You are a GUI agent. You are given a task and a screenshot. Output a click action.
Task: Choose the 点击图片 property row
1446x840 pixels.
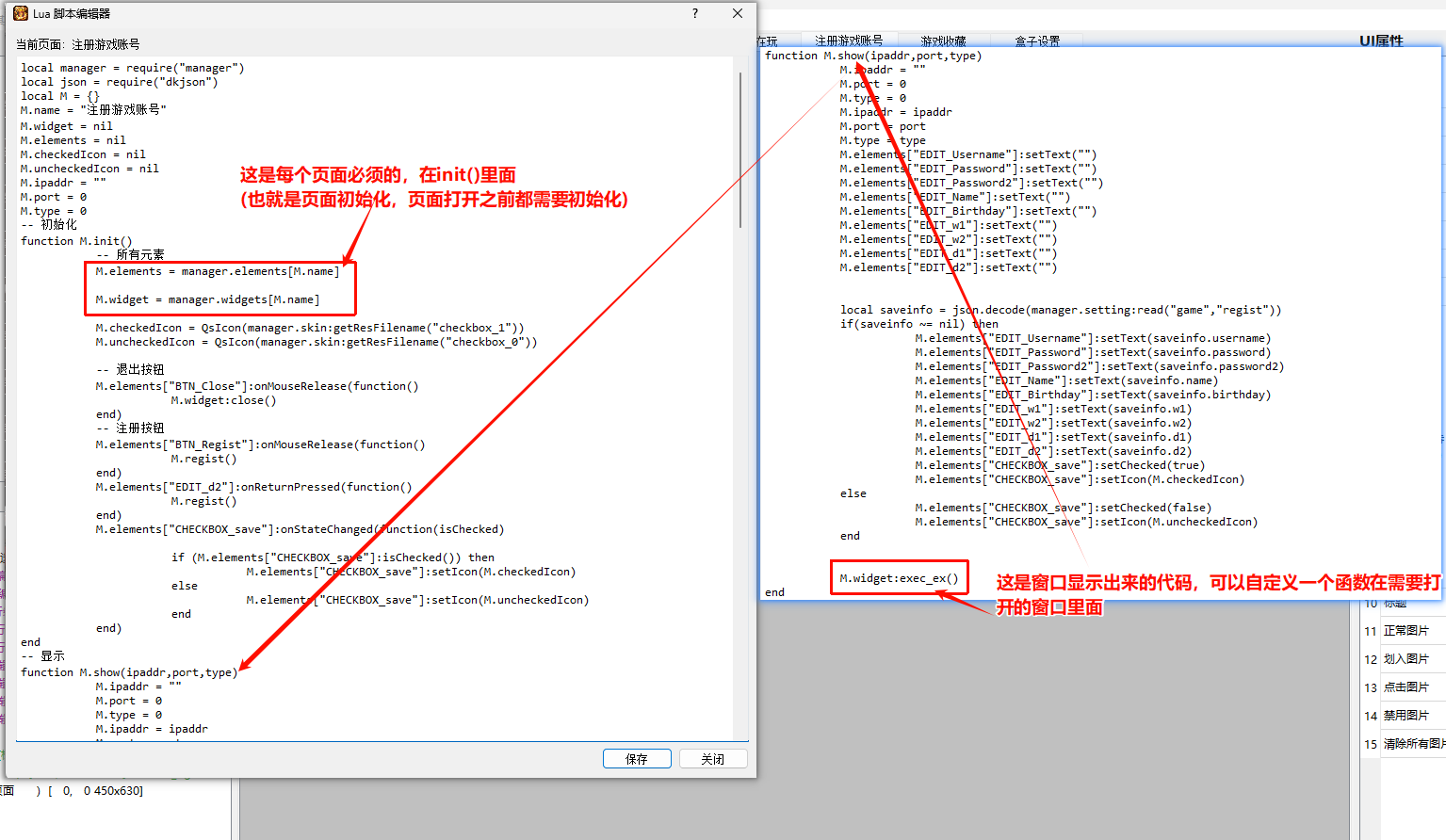[1405, 687]
